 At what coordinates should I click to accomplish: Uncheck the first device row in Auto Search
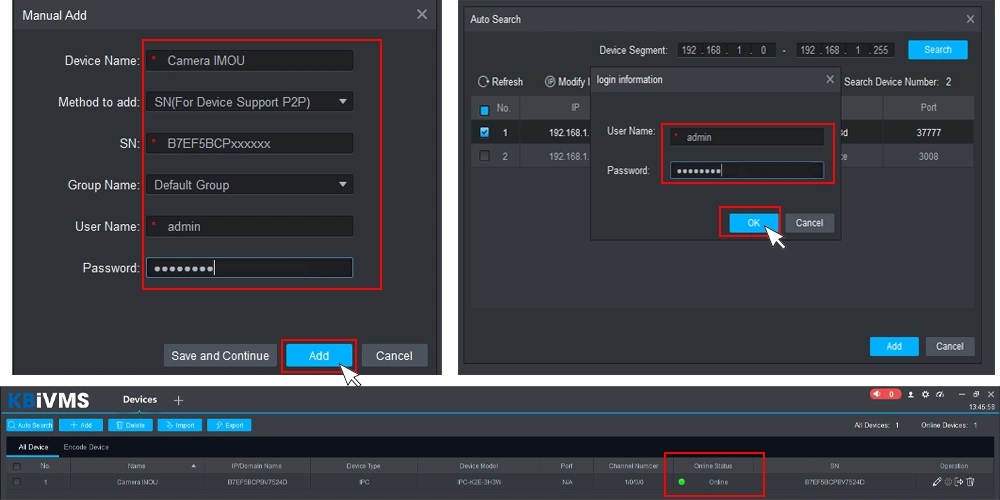coord(485,132)
